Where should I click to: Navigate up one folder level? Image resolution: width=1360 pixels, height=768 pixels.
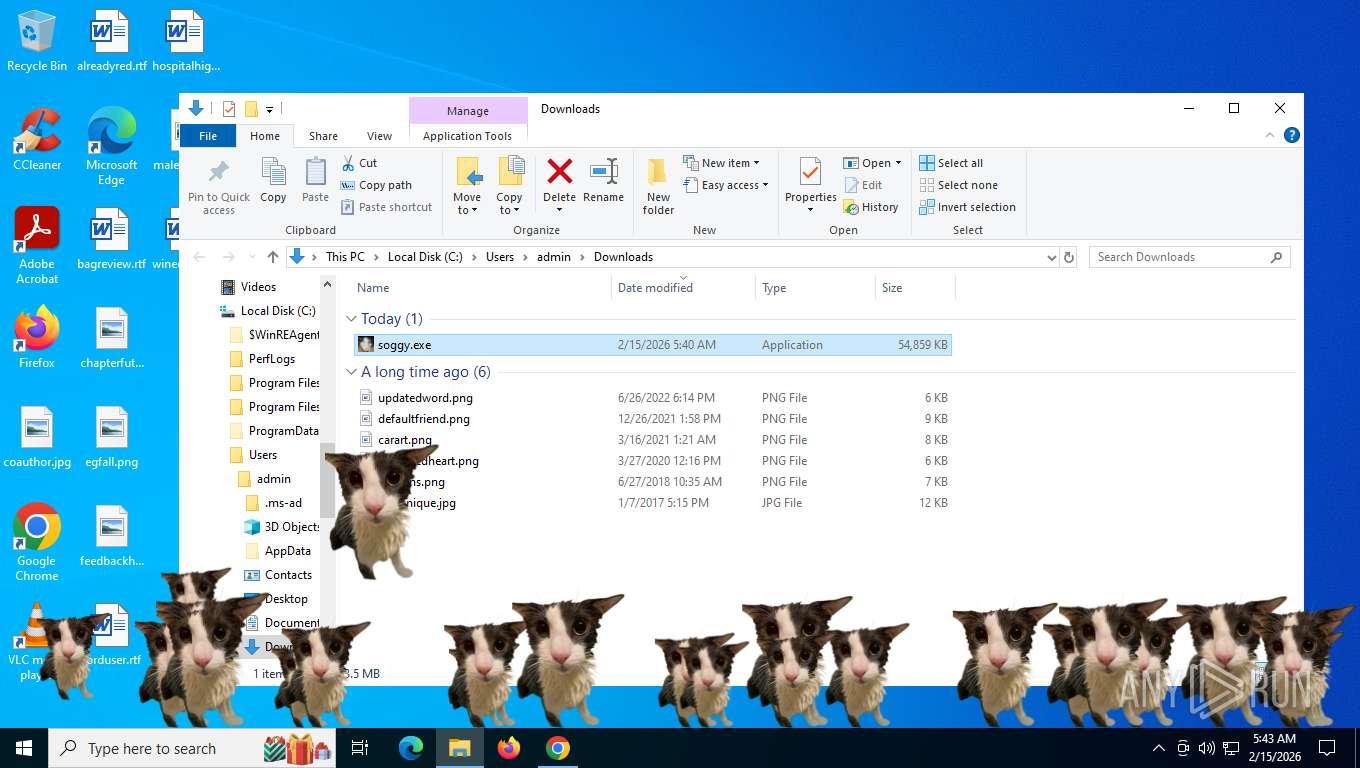pos(272,257)
